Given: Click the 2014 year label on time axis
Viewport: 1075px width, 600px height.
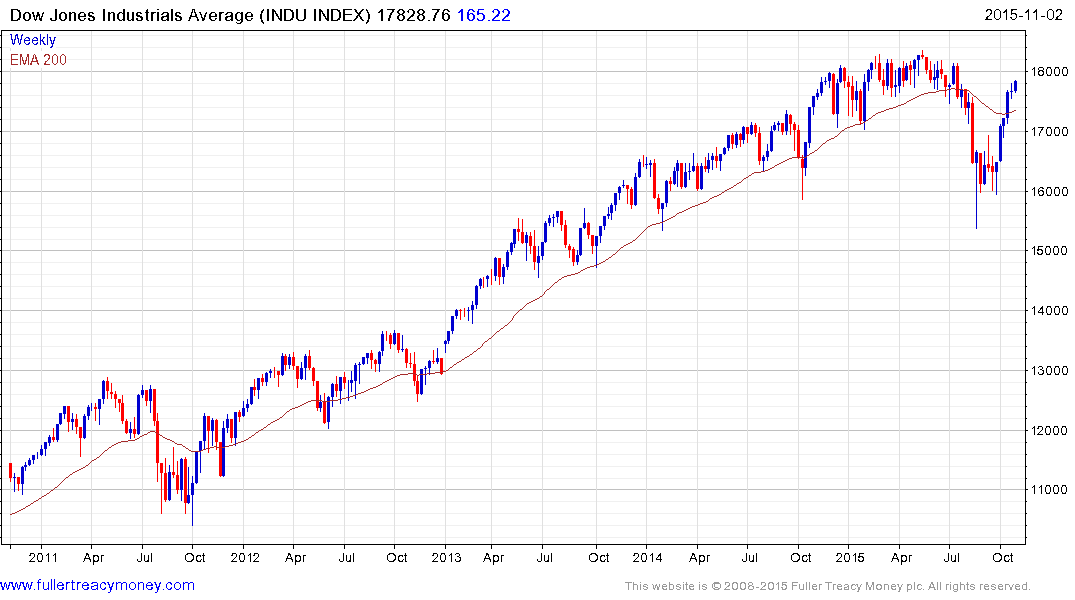Looking at the screenshot, I should (x=647, y=557).
